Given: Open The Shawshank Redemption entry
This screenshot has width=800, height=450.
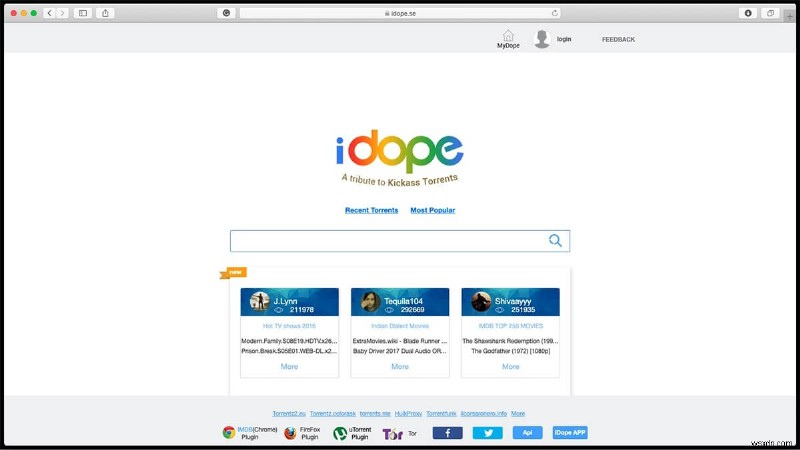Looking at the screenshot, I should pos(510,341).
